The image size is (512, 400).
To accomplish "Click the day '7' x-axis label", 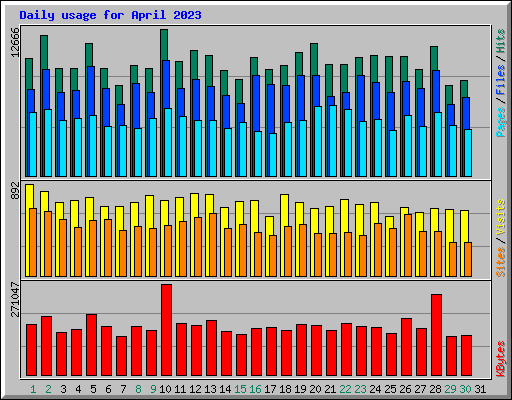I will tap(123, 389).
